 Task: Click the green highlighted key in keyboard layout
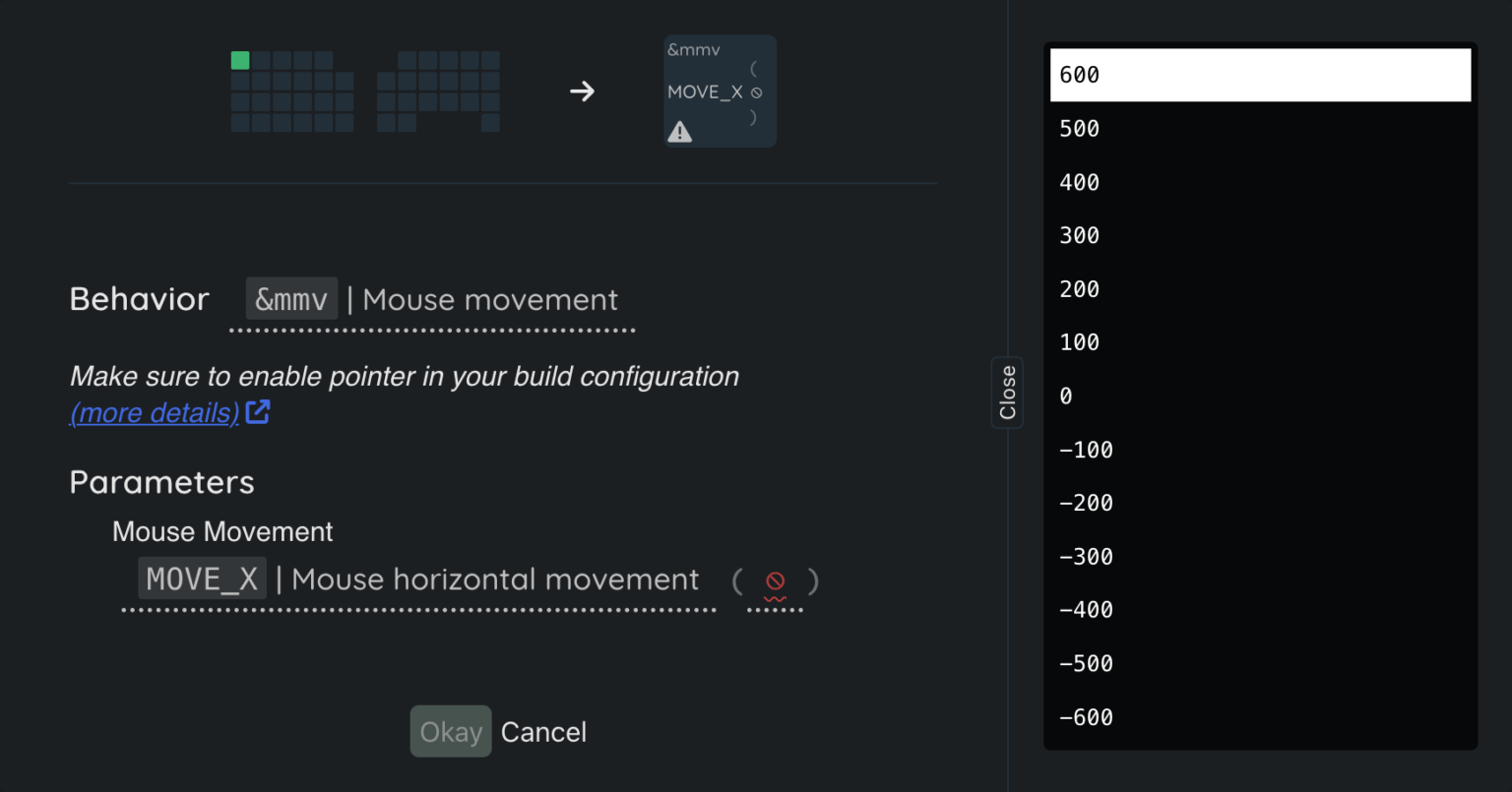(x=240, y=61)
